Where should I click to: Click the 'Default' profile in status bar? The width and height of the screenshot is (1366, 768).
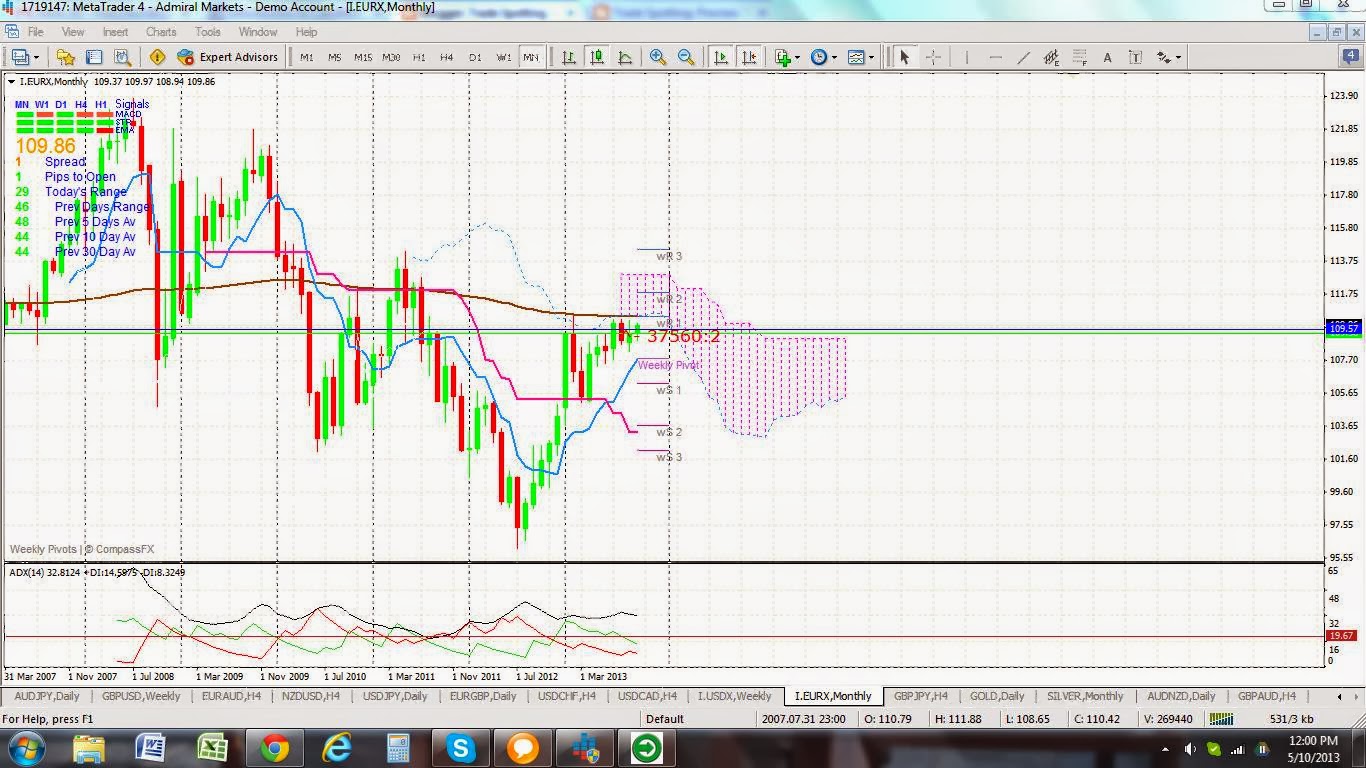[665, 718]
